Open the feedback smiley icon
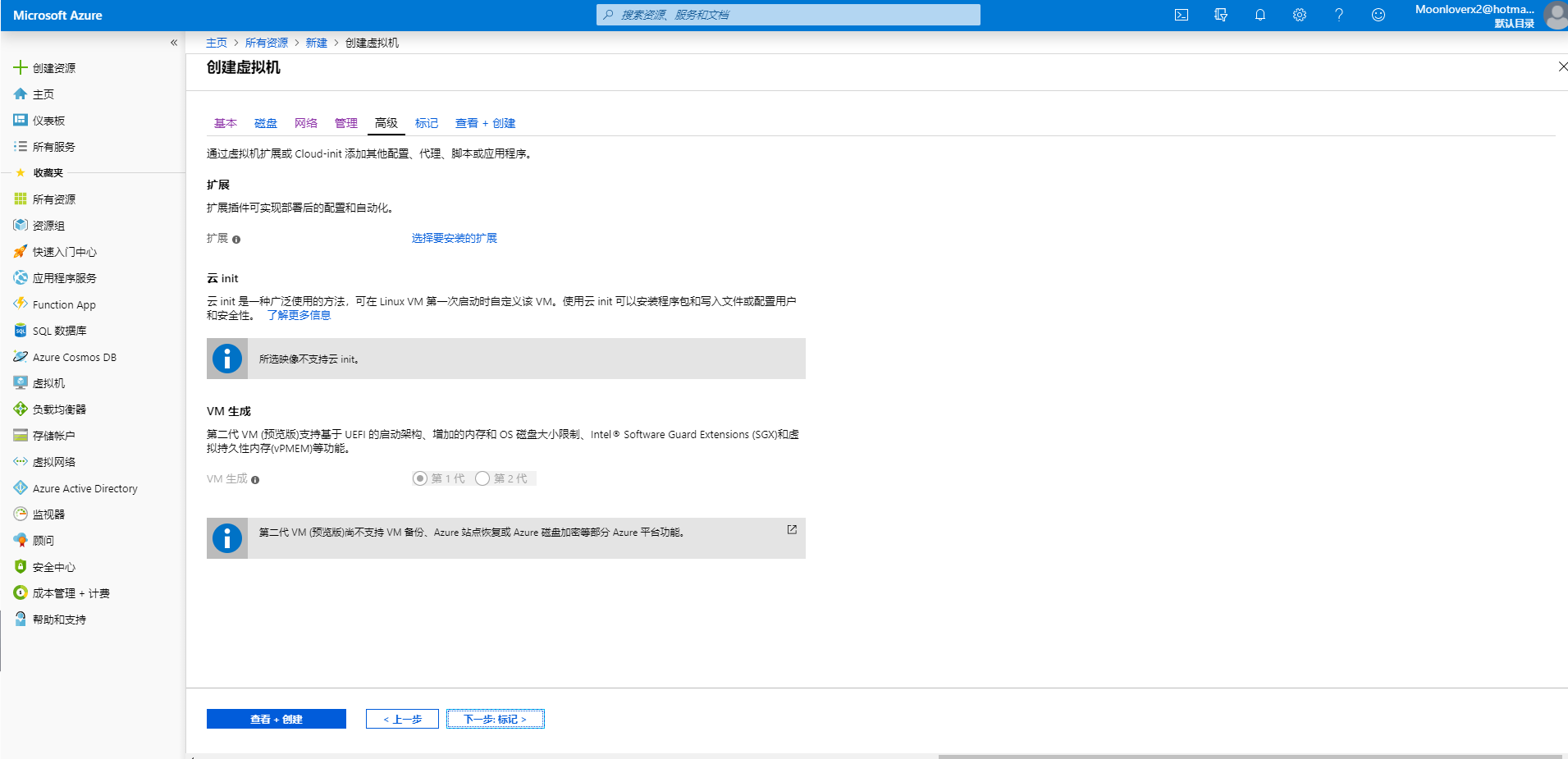1568x759 pixels. [x=1378, y=15]
